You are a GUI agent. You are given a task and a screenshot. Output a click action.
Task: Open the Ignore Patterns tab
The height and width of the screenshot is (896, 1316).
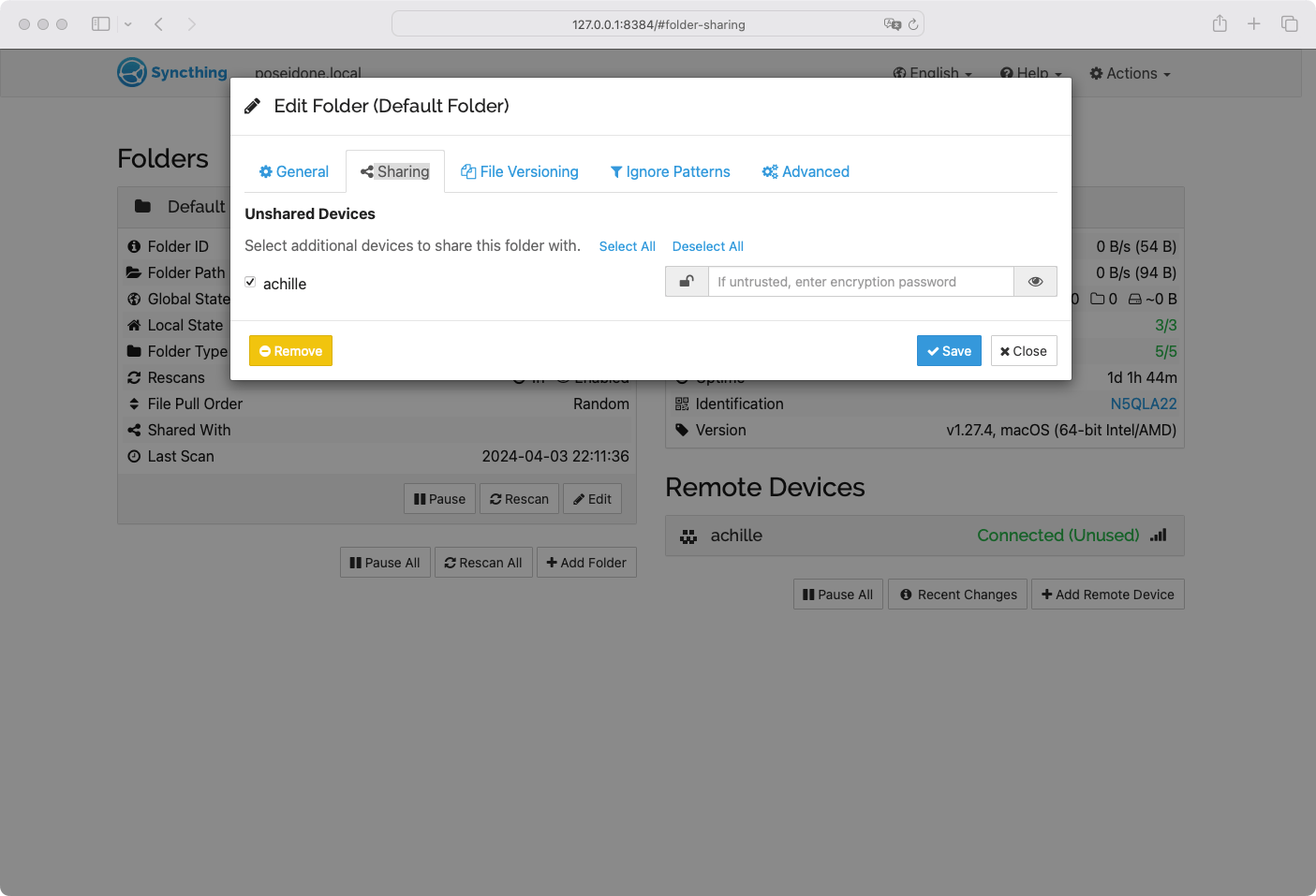670,172
